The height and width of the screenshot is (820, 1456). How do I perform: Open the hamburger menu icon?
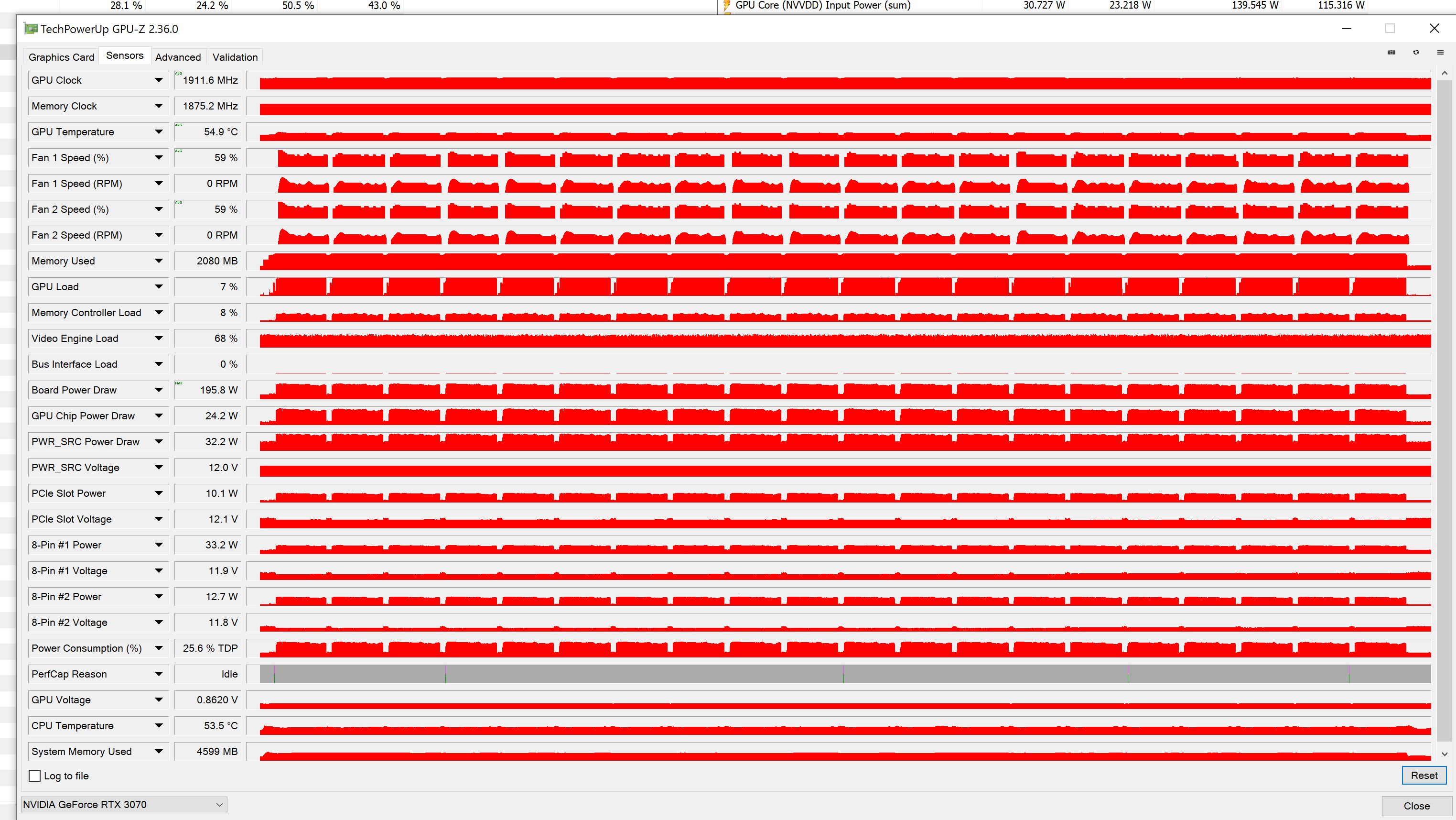pyautogui.click(x=1440, y=52)
